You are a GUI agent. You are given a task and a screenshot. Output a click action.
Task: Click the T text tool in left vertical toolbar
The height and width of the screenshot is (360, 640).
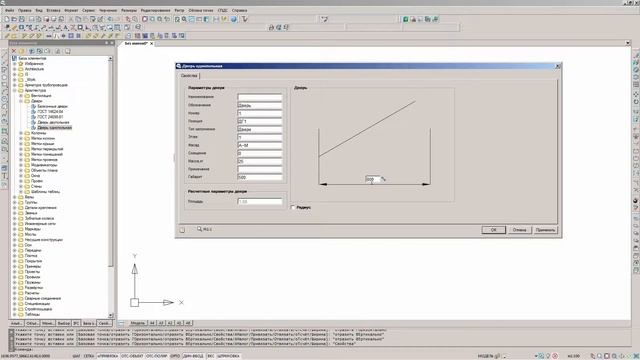click(x=4, y=176)
